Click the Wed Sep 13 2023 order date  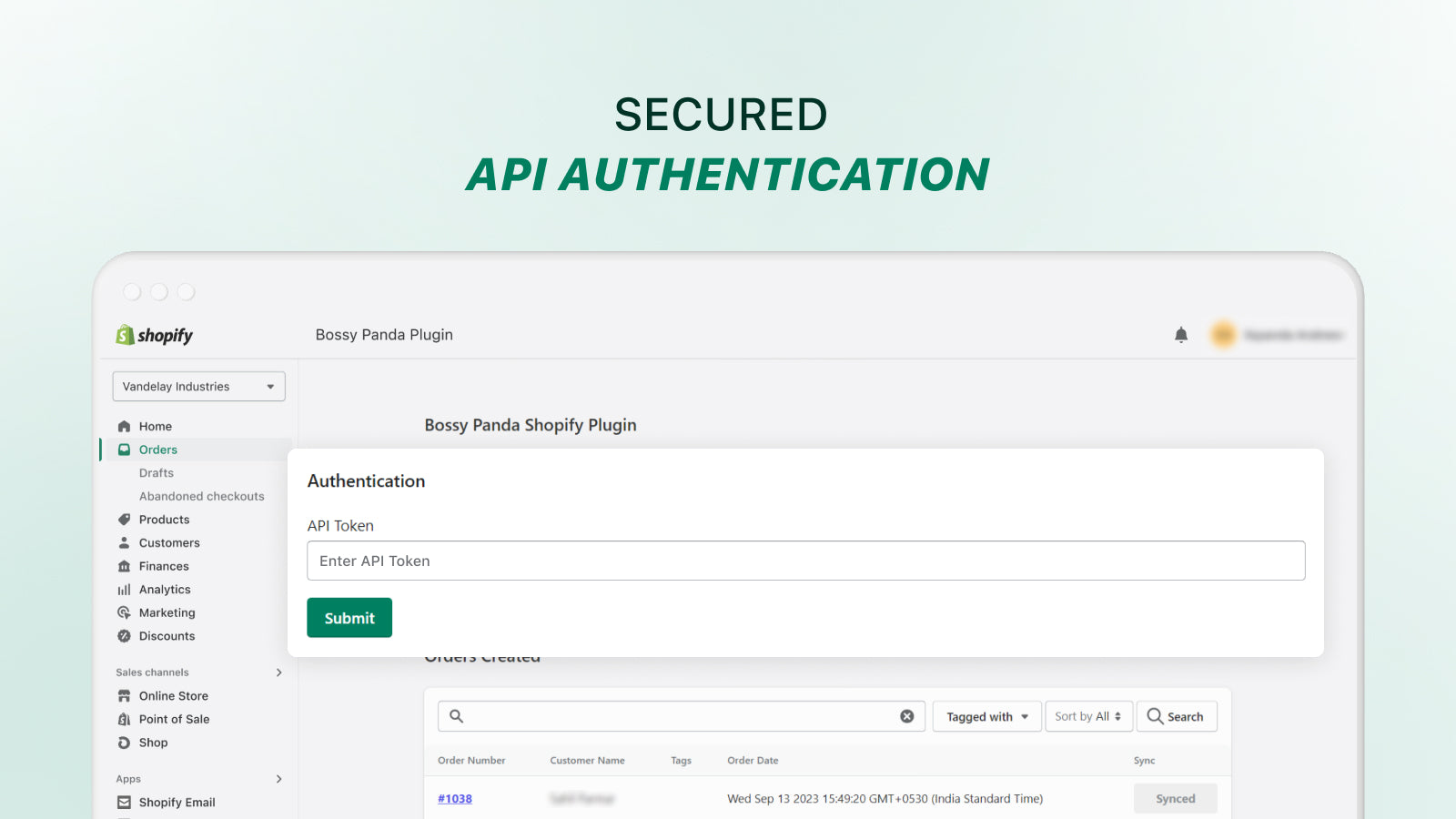coord(885,799)
